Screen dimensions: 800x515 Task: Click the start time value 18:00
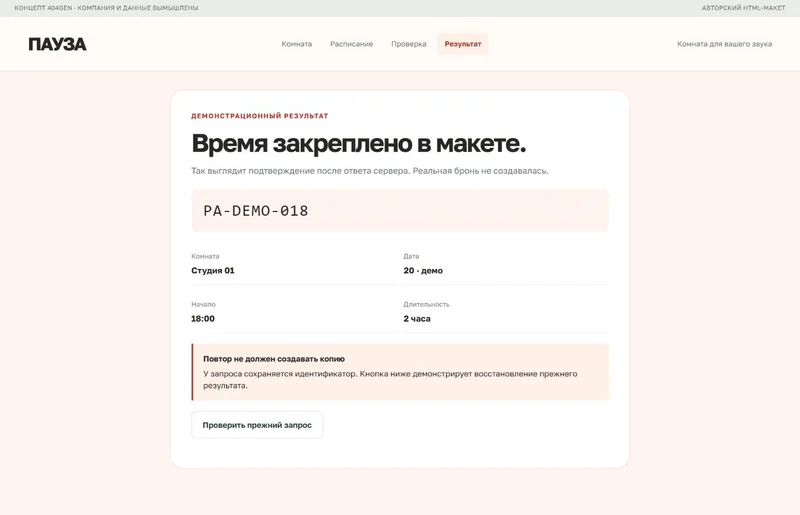pyautogui.click(x=203, y=318)
